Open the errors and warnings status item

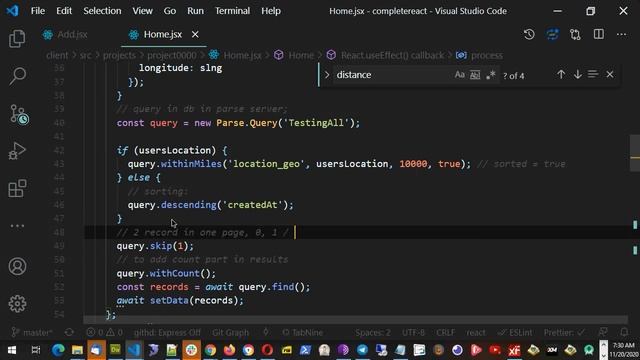tap(104, 333)
